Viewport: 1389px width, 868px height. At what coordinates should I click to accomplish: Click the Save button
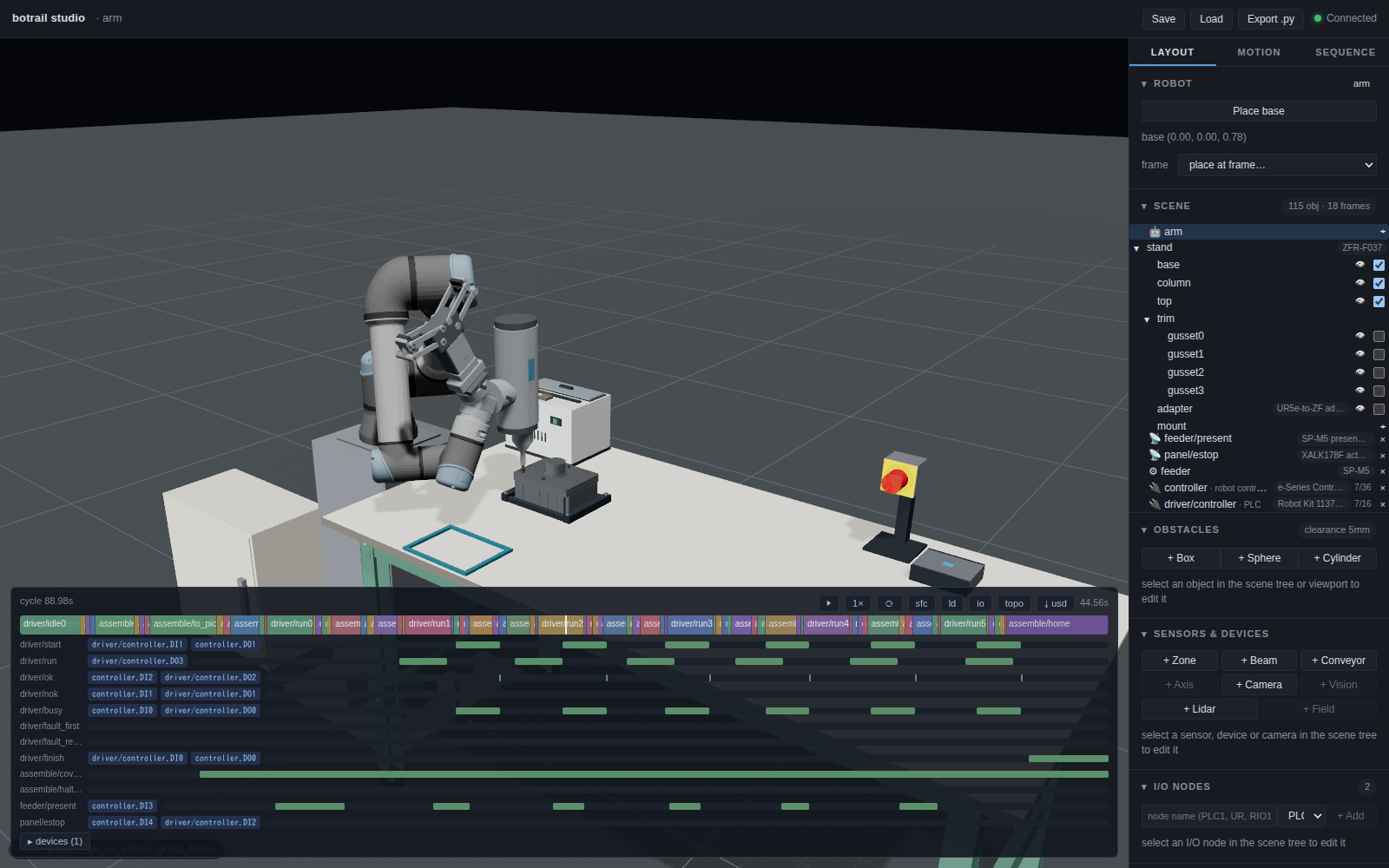point(1163,19)
